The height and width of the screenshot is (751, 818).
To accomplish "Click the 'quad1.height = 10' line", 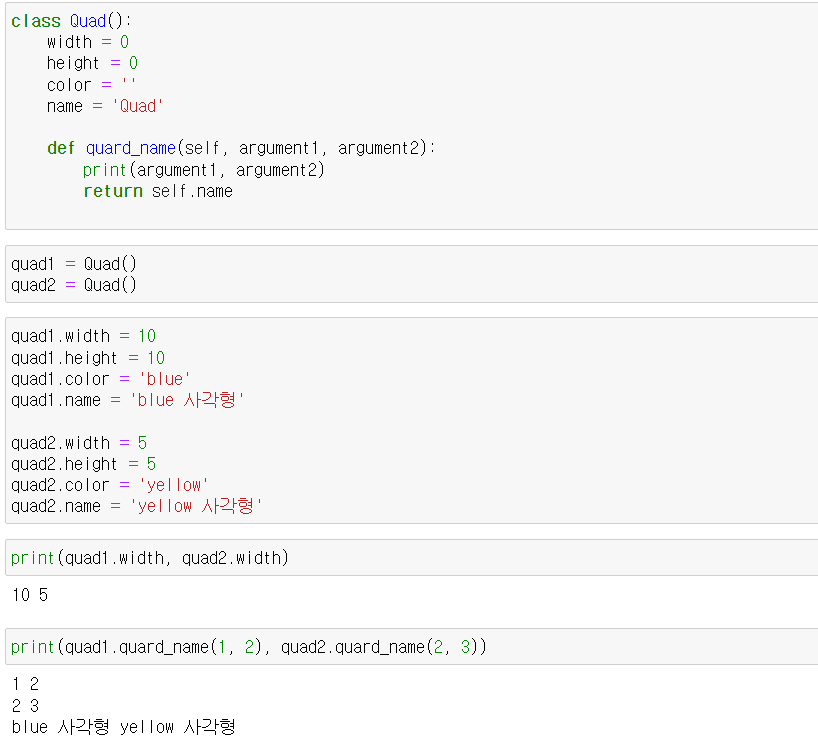I will pos(88,358).
